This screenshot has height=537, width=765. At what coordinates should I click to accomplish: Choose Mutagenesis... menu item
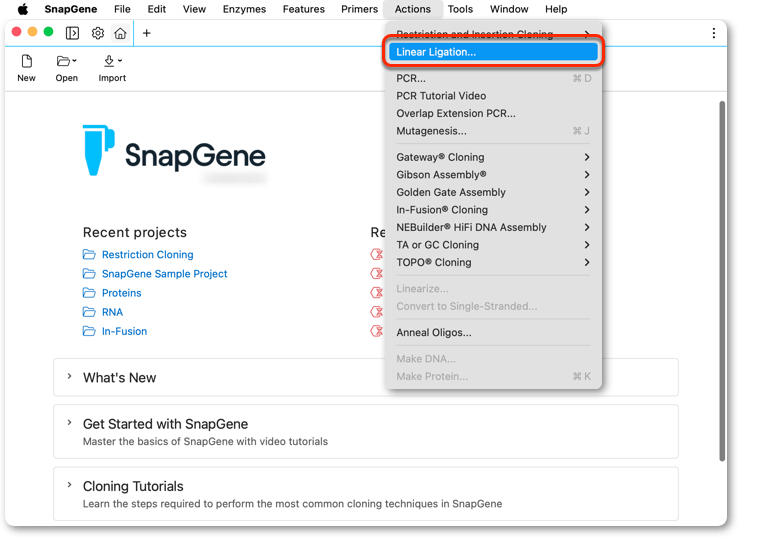493,131
